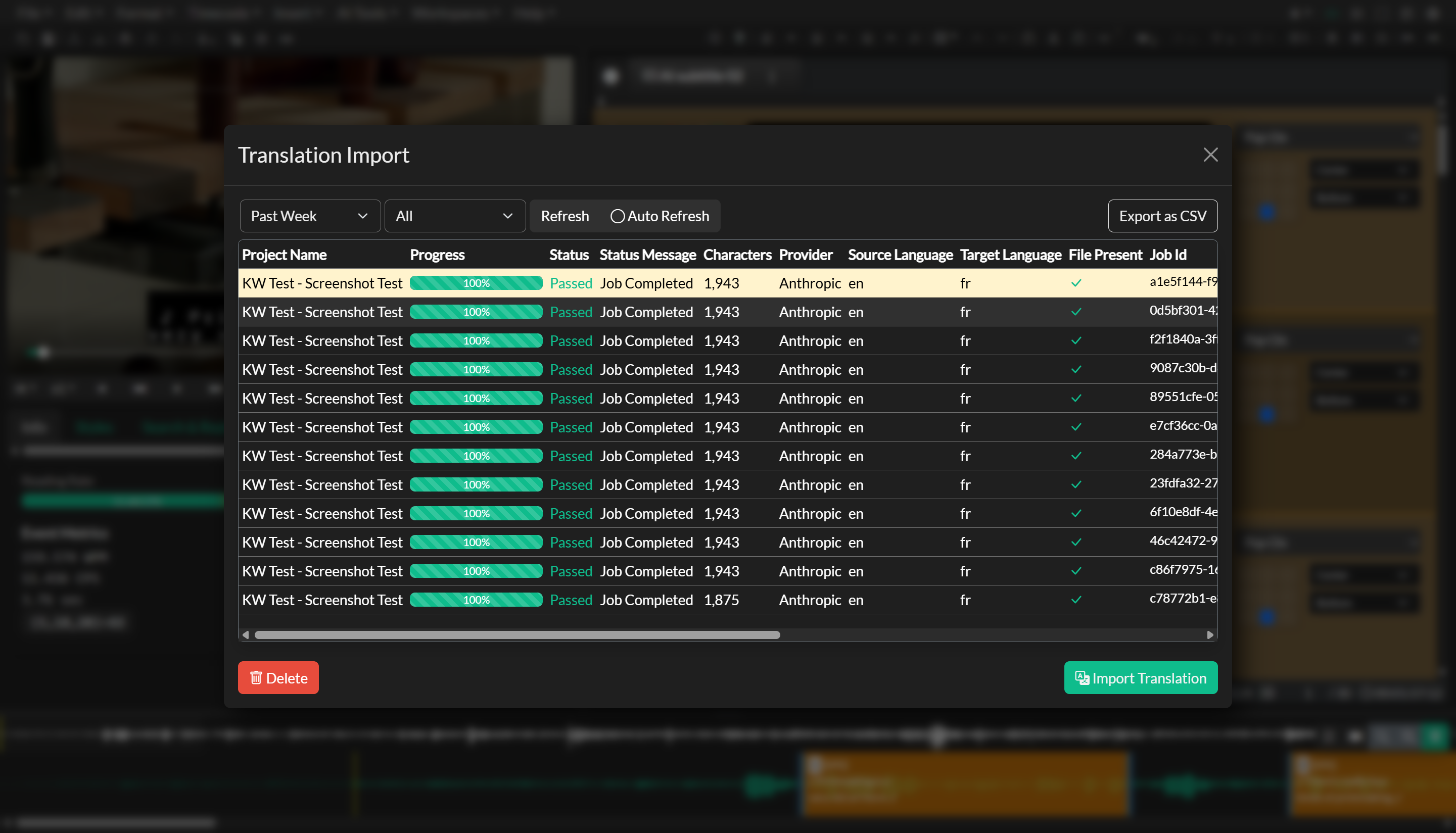
Task: Close the Translation Import dialog
Action: click(x=1210, y=155)
